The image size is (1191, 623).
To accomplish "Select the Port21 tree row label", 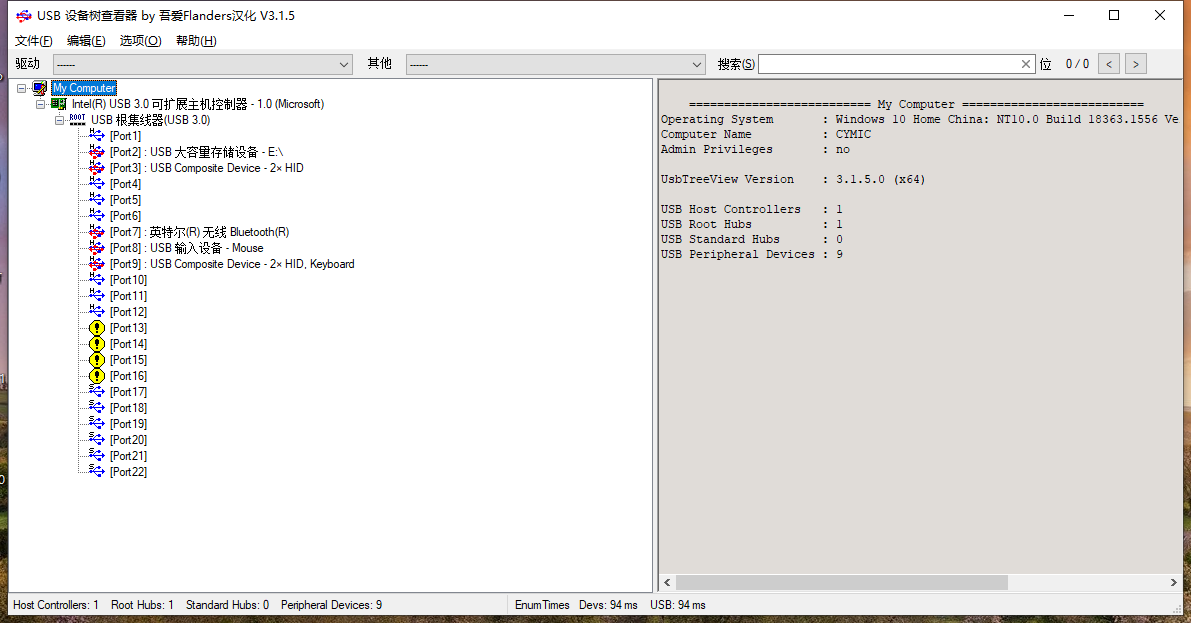I will click(x=128, y=456).
